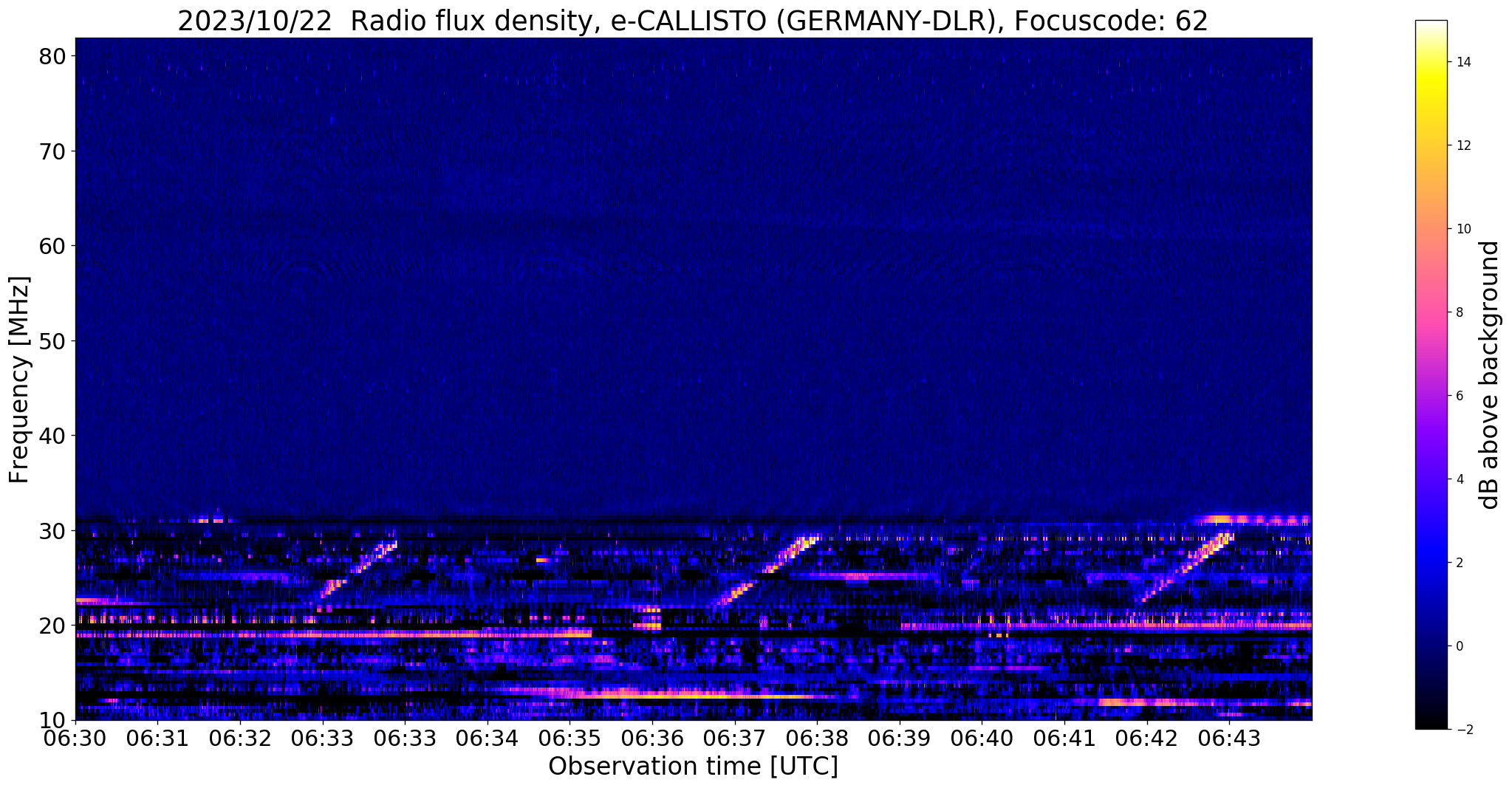
Task: Click the 2 tick on the colorbar
Action: coord(1459,563)
